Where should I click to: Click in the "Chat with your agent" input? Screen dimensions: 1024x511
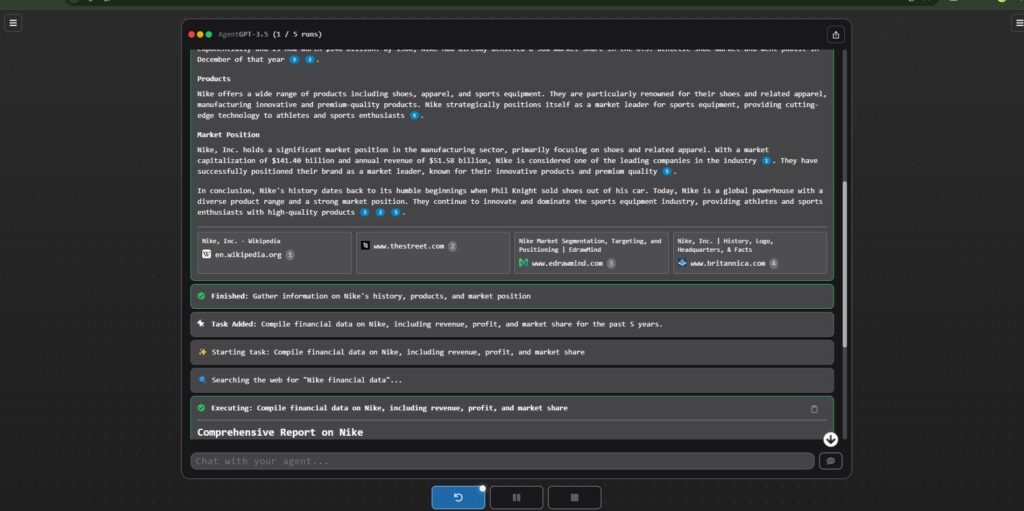[502, 461]
